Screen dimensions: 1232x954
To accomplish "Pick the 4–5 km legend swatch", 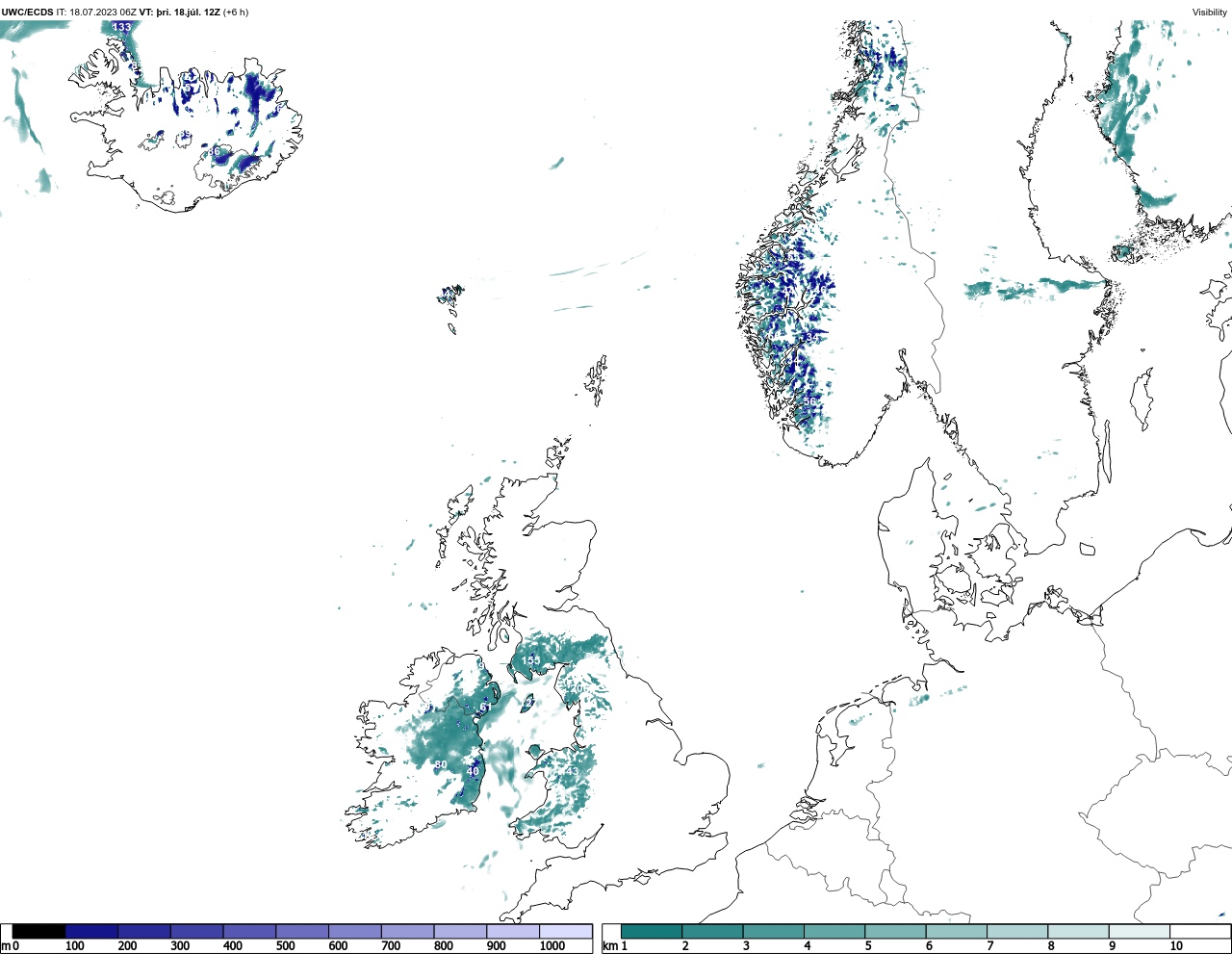I will [x=834, y=931].
